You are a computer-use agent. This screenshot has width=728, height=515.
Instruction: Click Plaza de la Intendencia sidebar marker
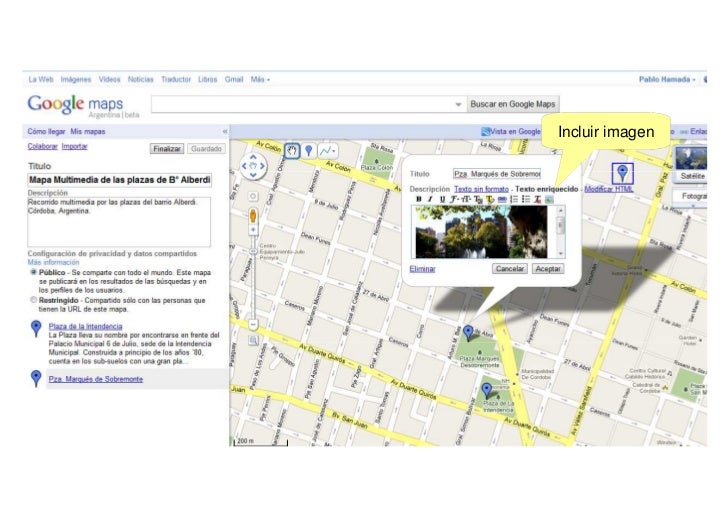point(36,328)
